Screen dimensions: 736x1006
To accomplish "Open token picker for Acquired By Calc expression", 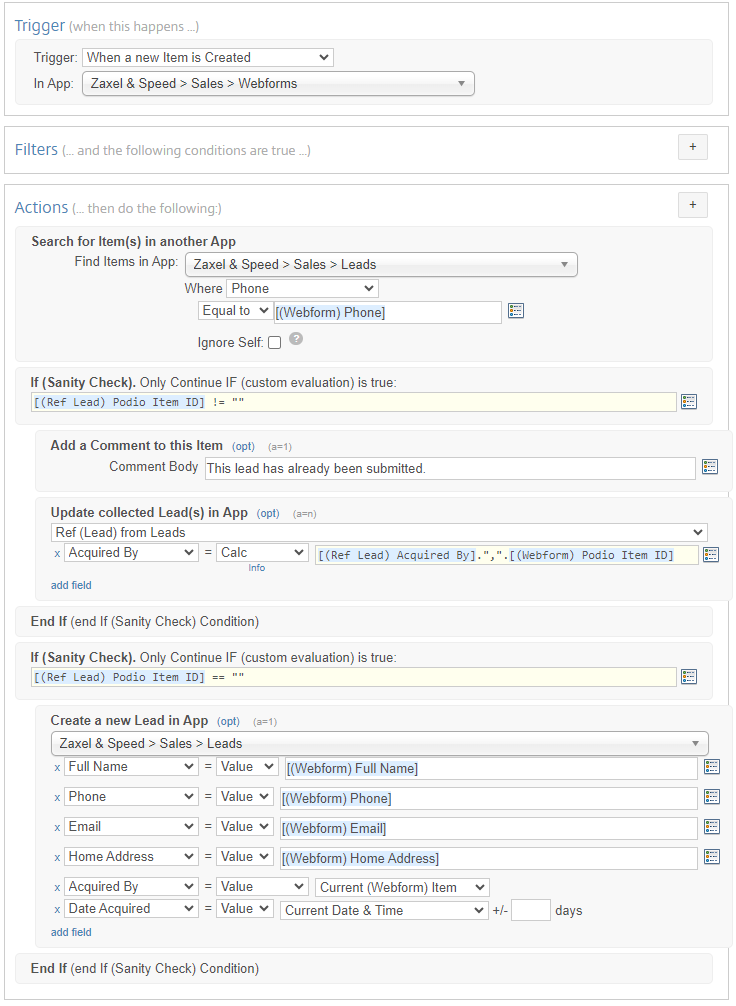I will (x=711, y=554).
